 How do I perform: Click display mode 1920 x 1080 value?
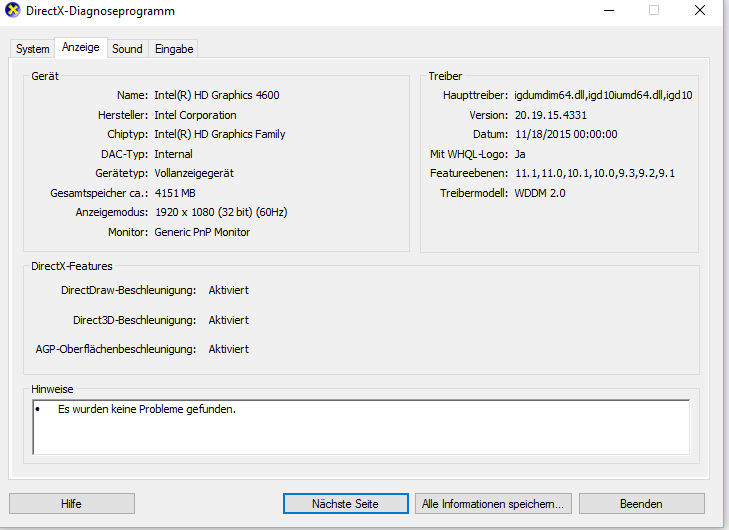(x=221, y=212)
